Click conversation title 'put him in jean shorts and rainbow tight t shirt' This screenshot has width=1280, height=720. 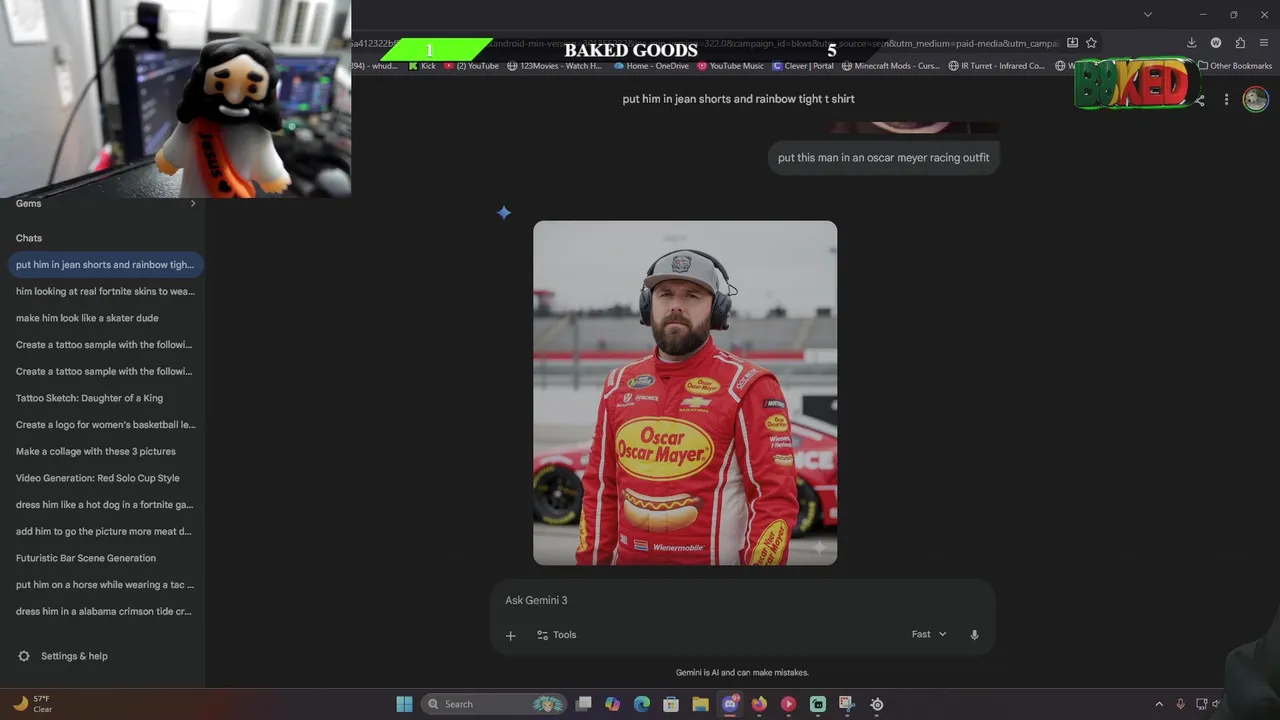(x=738, y=99)
